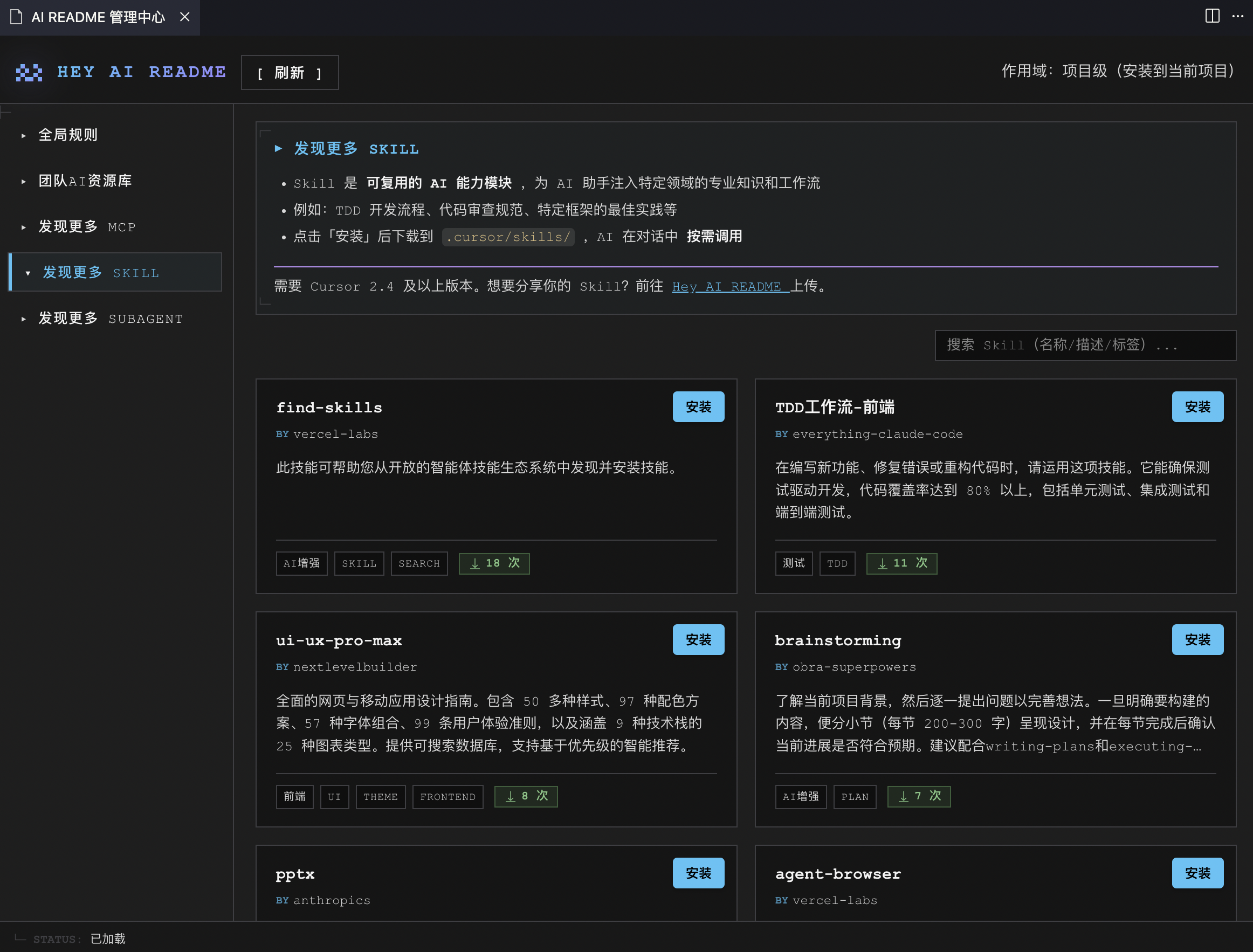Viewport: 1253px width, 952px height.
Task: Click the PLAN tag on brainstorming card
Action: (855, 797)
